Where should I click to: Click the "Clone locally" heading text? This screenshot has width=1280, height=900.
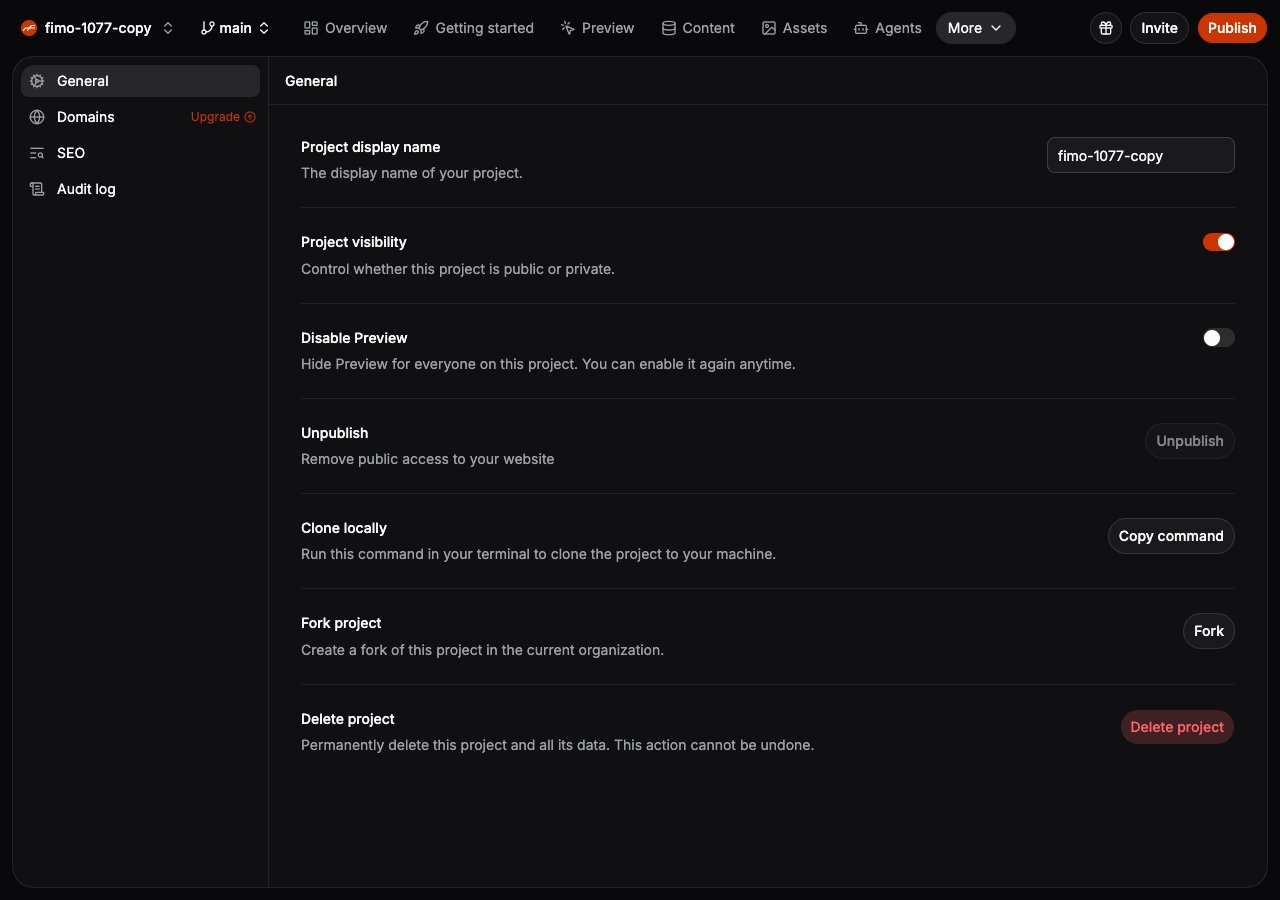(x=344, y=528)
